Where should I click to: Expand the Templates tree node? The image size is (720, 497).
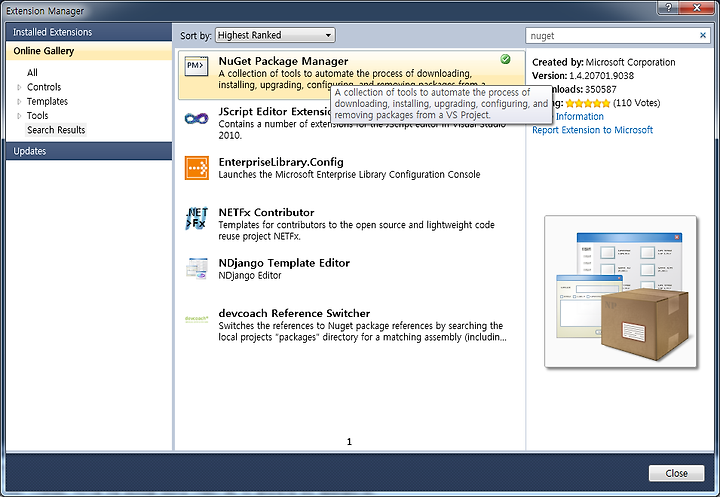19,102
